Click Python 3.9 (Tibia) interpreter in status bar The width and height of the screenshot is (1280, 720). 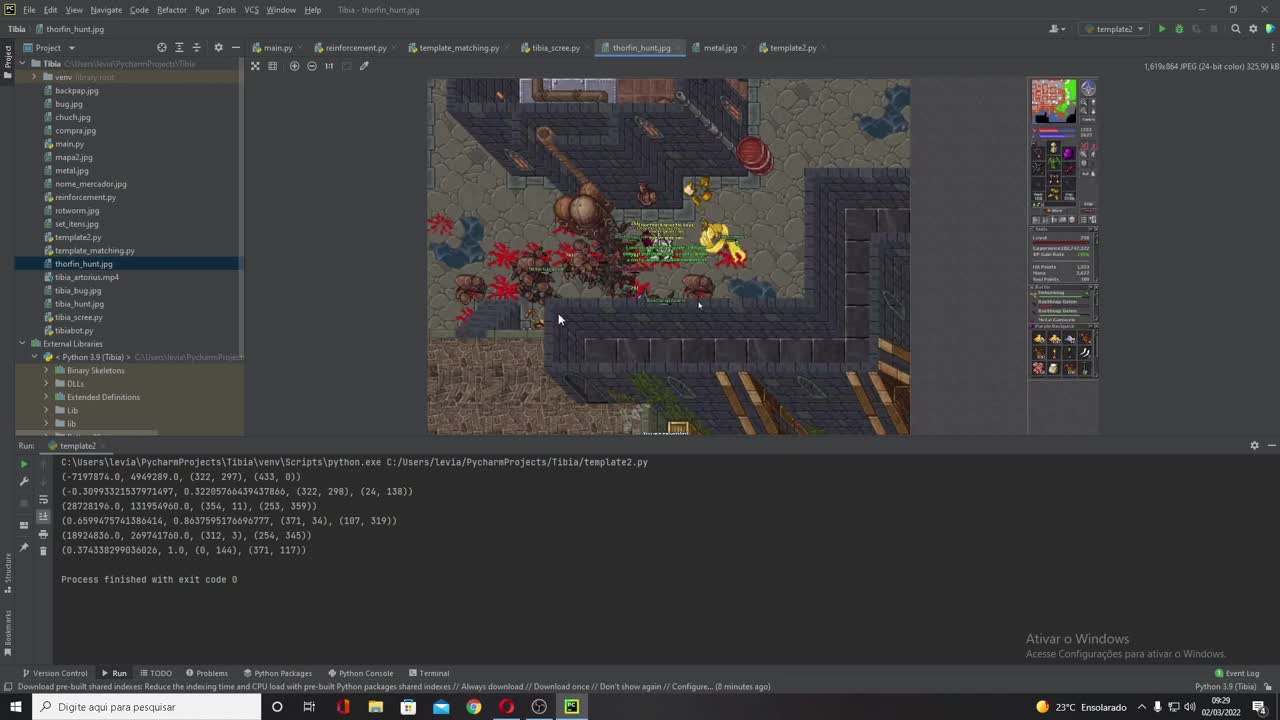pyautogui.click(x=1225, y=687)
